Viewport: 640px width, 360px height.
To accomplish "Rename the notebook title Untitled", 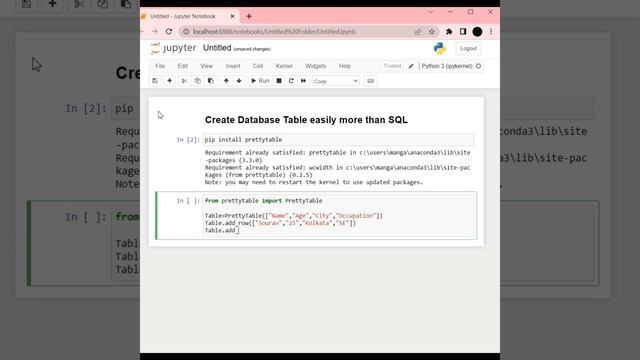I will click(x=217, y=48).
